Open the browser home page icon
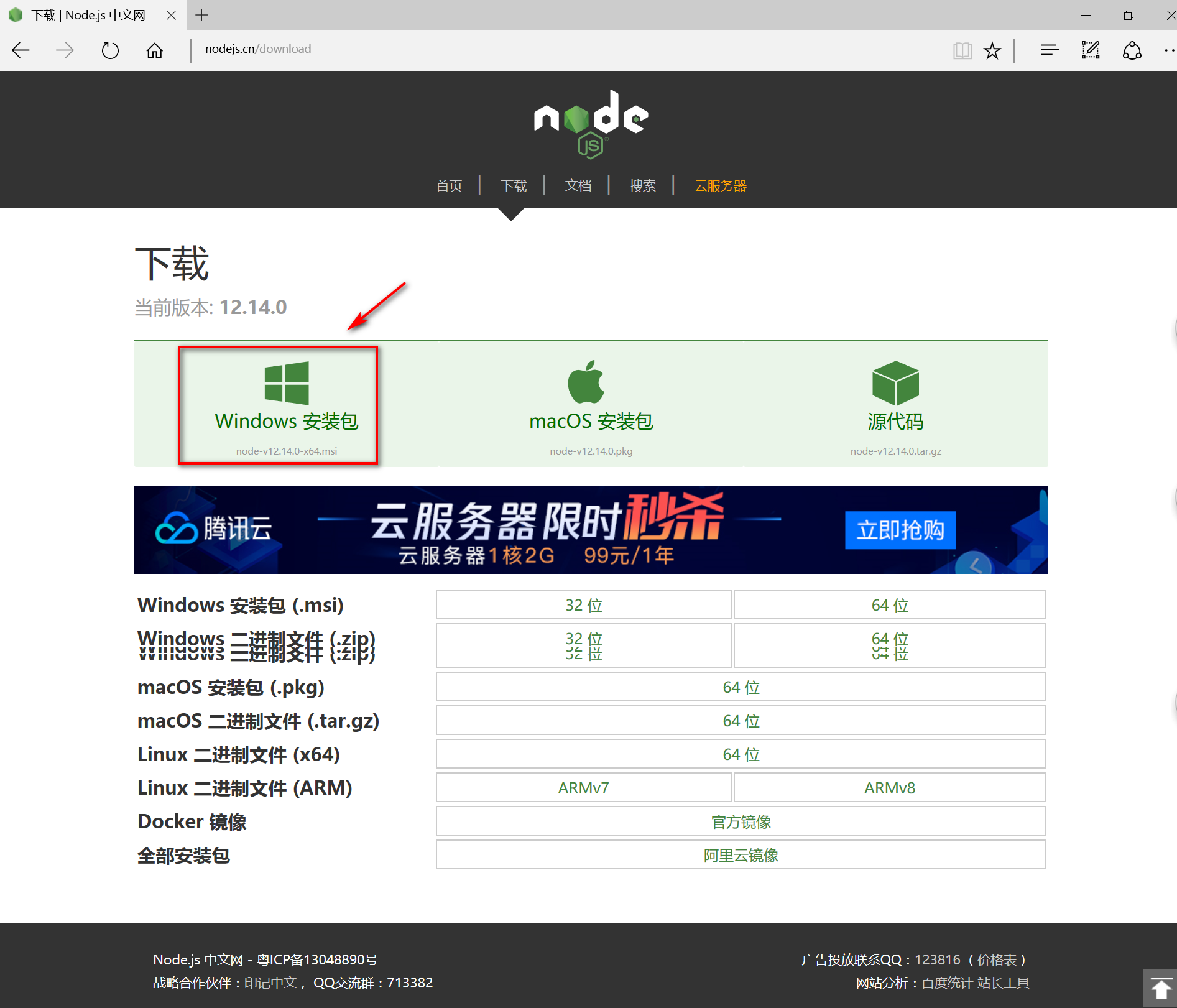Image resolution: width=1177 pixels, height=1008 pixels. point(154,50)
